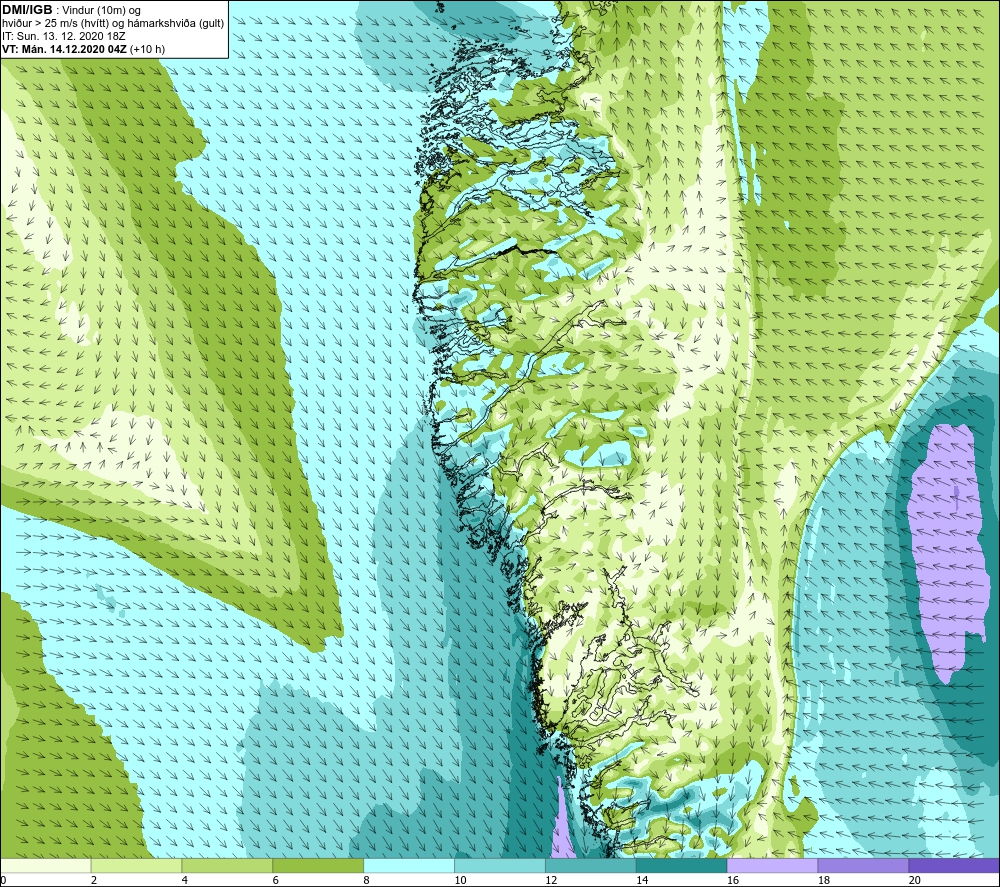Click the 8–10 m/s light cyan legend swatch
The height and width of the screenshot is (887, 1000).
click(x=409, y=865)
